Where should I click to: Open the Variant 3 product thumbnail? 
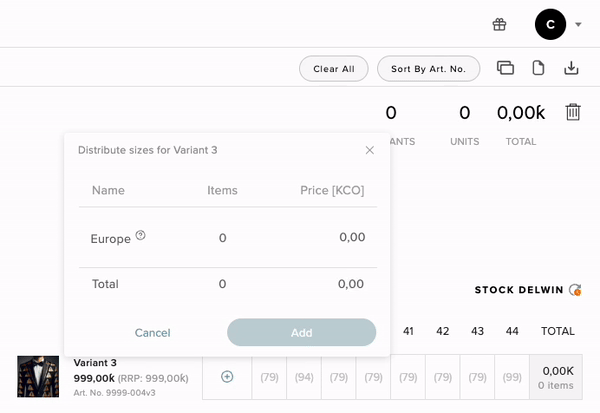pyautogui.click(x=38, y=377)
